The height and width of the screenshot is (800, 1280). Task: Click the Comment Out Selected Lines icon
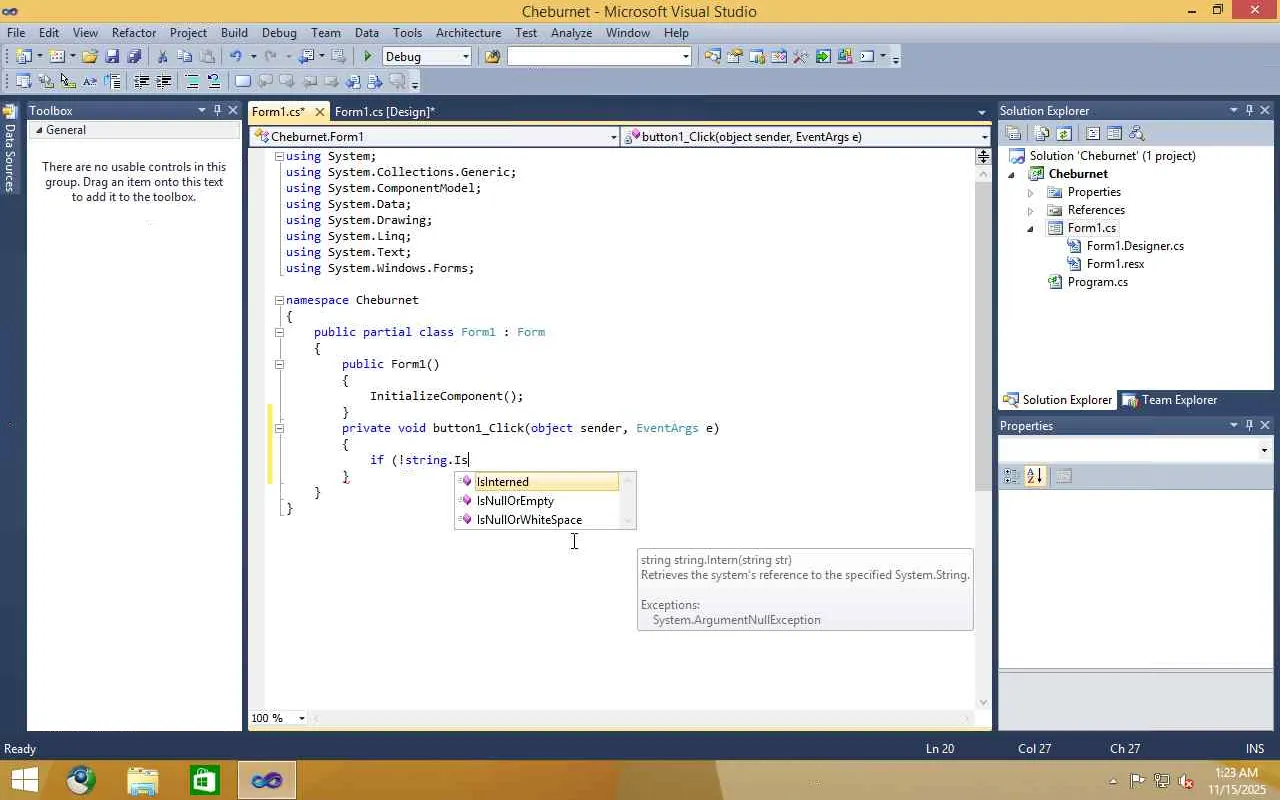click(192, 82)
